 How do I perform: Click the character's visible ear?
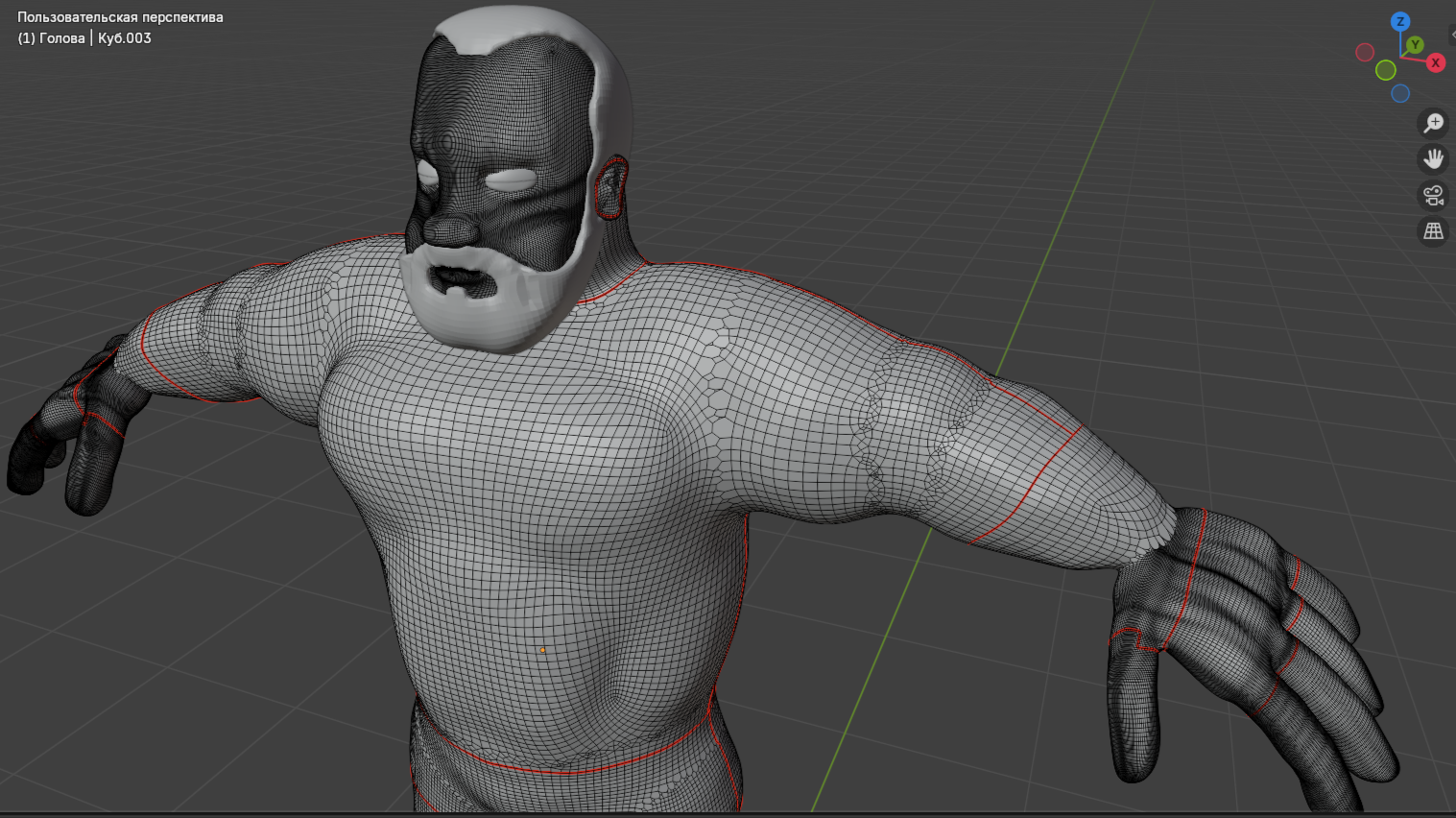tap(609, 189)
